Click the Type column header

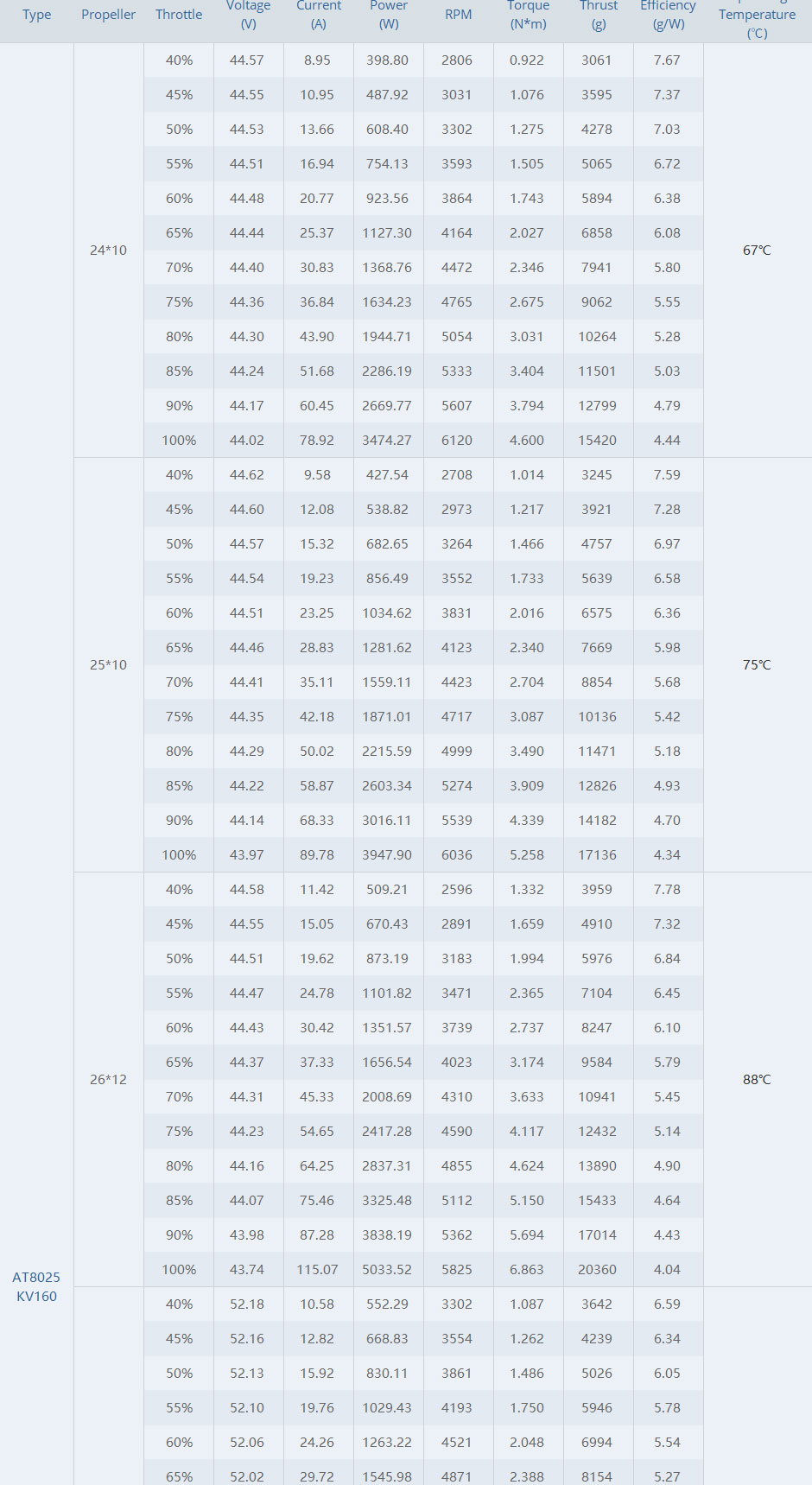[x=37, y=15]
